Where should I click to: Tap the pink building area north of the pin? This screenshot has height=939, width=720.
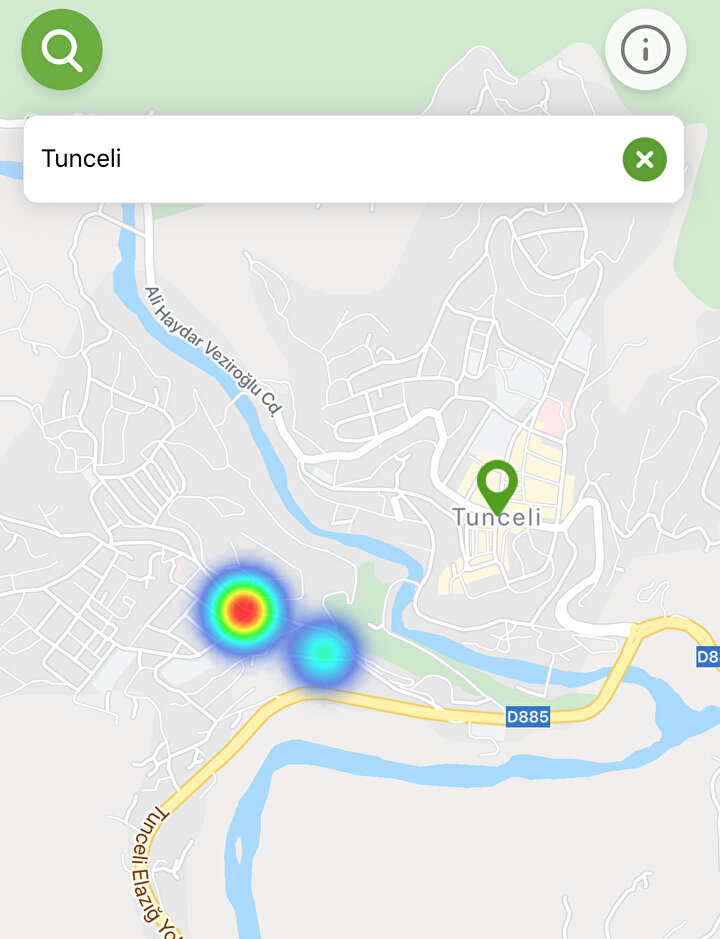point(552,417)
